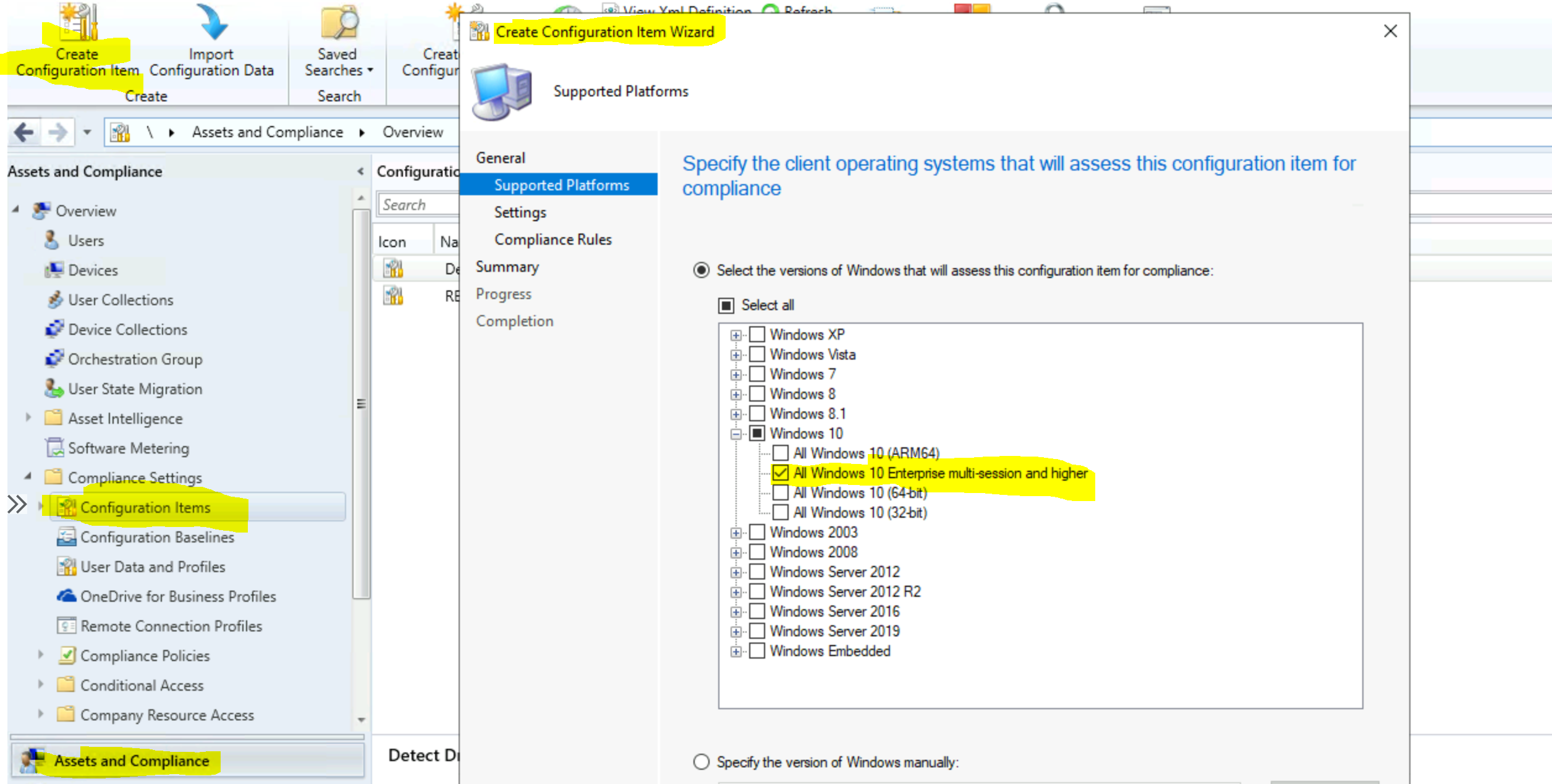Toggle the Select all checkbox
This screenshot has height=784, width=1552.
(726, 305)
